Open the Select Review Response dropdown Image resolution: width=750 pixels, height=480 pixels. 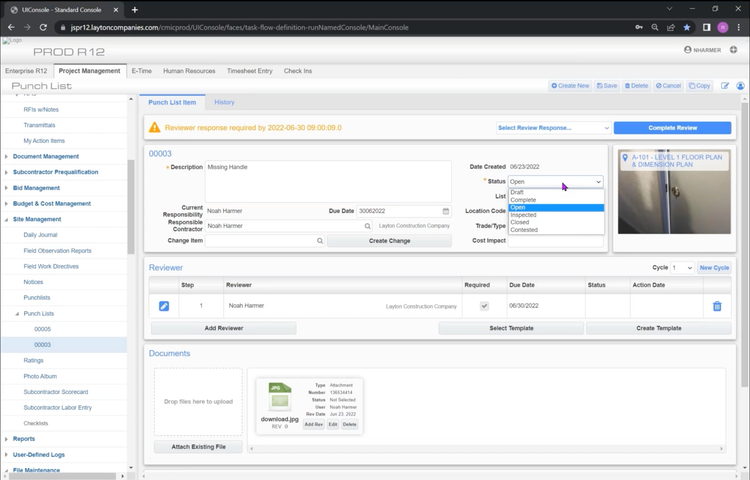point(553,128)
